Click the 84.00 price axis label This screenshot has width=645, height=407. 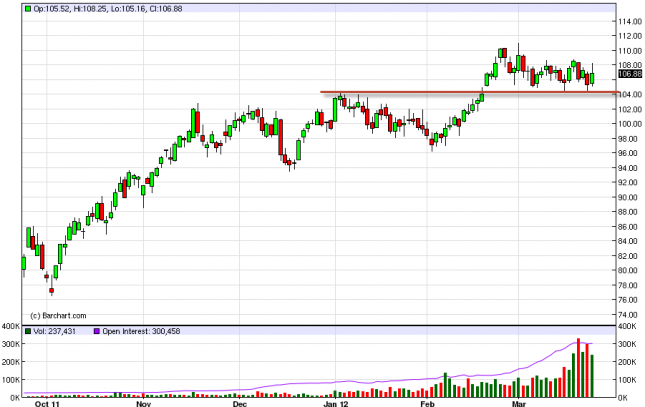point(630,241)
